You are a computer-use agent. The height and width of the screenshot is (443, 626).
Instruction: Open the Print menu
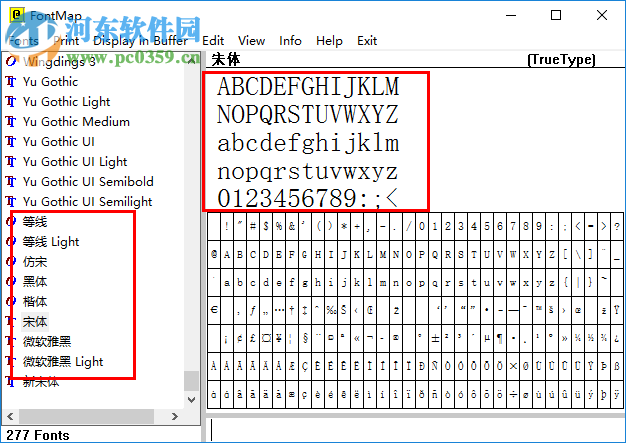click(66, 41)
